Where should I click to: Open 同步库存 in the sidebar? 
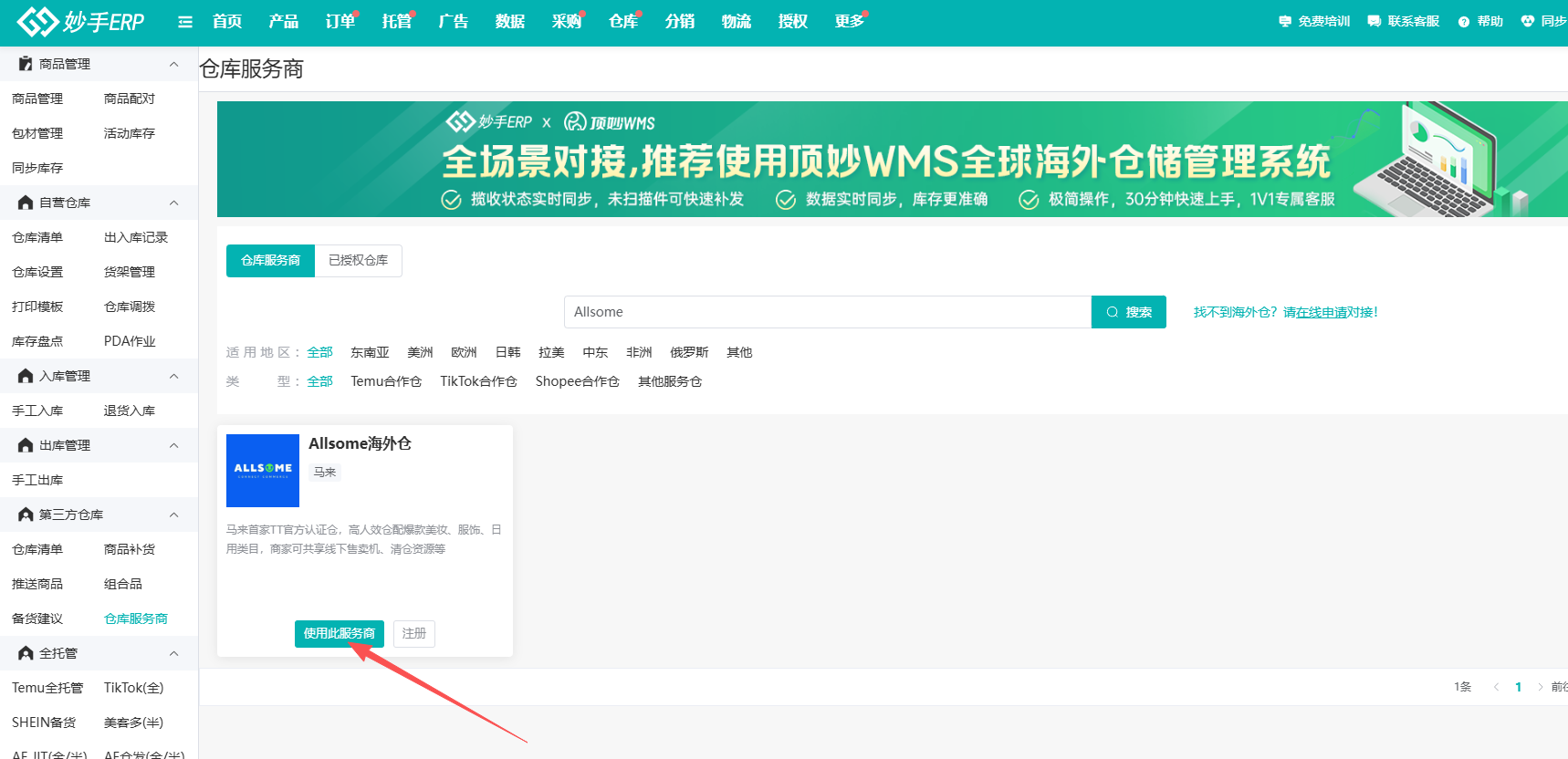37,168
